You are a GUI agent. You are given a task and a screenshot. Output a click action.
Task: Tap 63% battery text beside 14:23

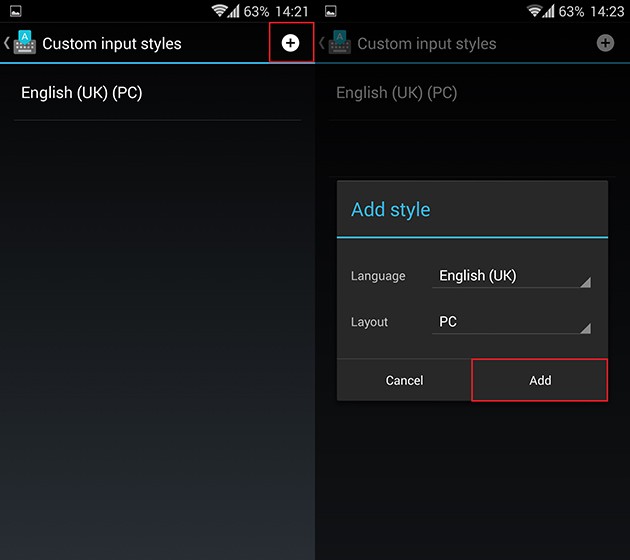tap(571, 11)
